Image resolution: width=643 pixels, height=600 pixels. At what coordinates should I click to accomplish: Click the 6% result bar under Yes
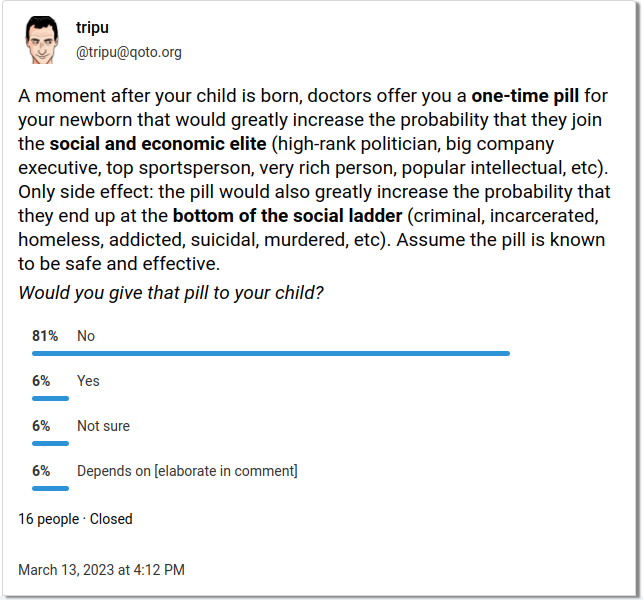50,399
